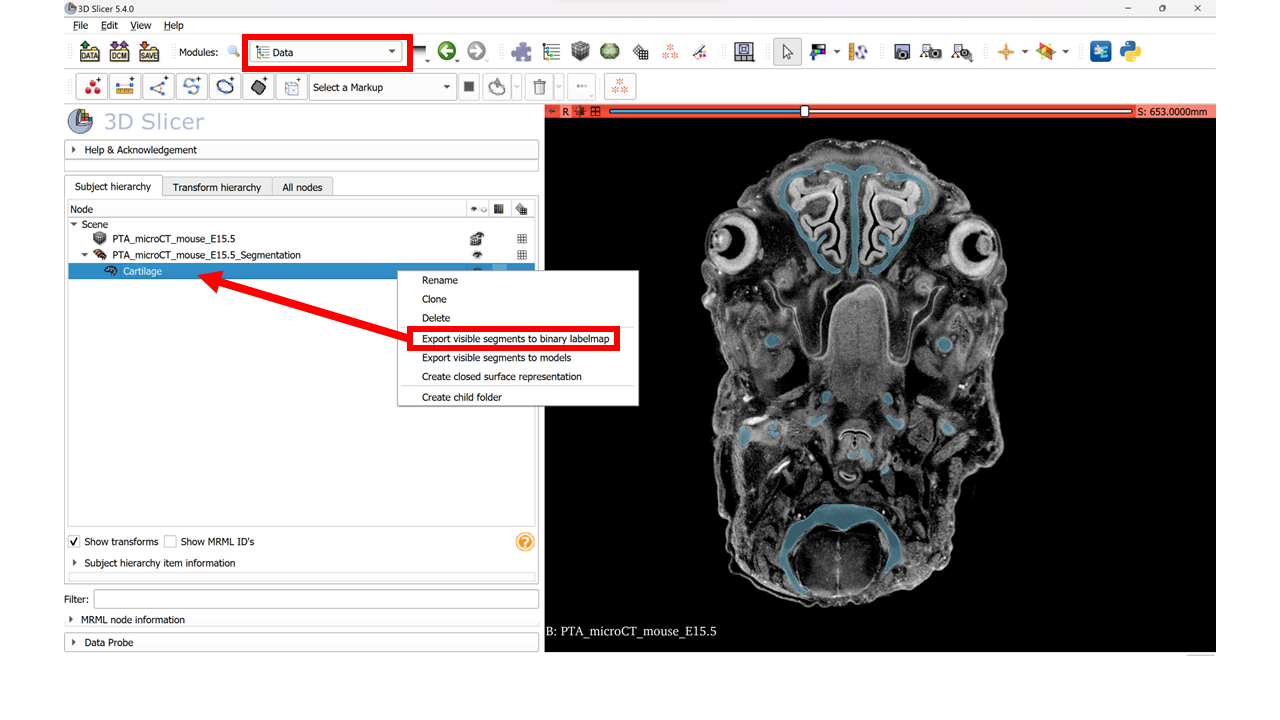
Task: Switch to All nodes tab
Action: [302, 187]
